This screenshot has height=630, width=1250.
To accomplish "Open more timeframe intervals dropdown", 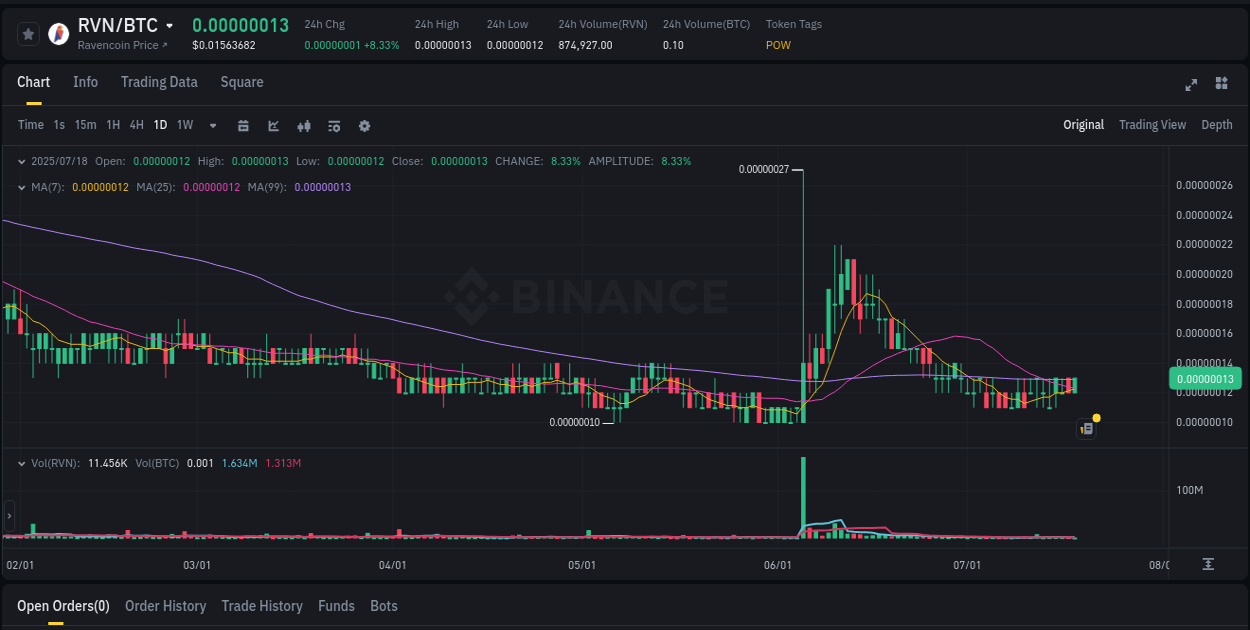I will pos(212,125).
